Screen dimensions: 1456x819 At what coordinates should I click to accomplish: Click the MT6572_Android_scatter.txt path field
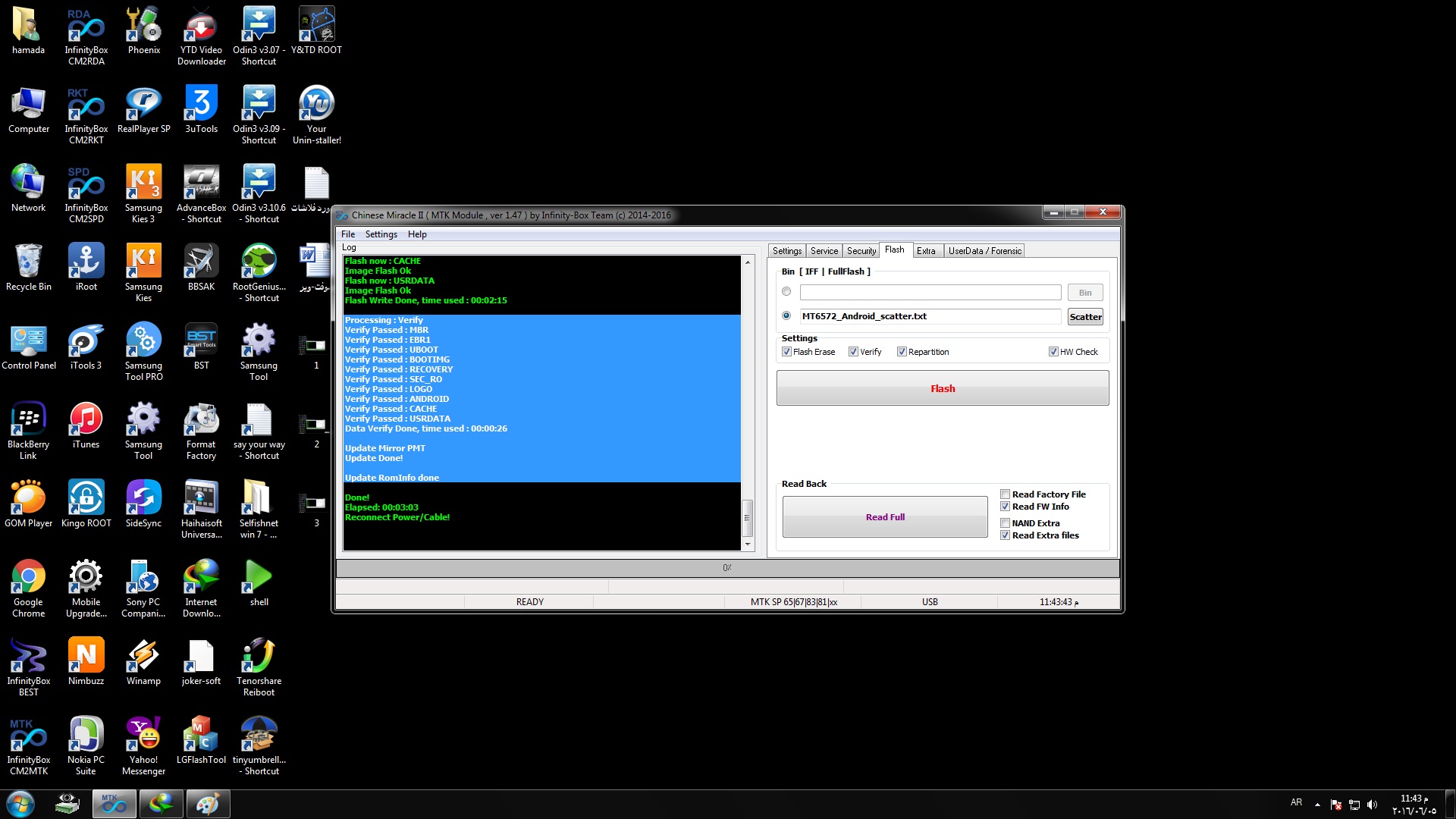pyautogui.click(x=930, y=316)
